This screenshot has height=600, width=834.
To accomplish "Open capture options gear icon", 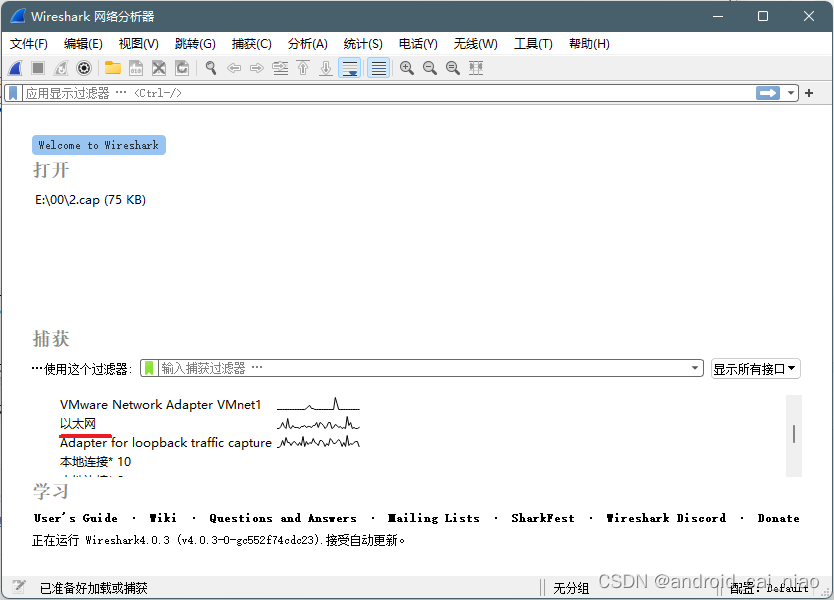I will [x=84, y=68].
